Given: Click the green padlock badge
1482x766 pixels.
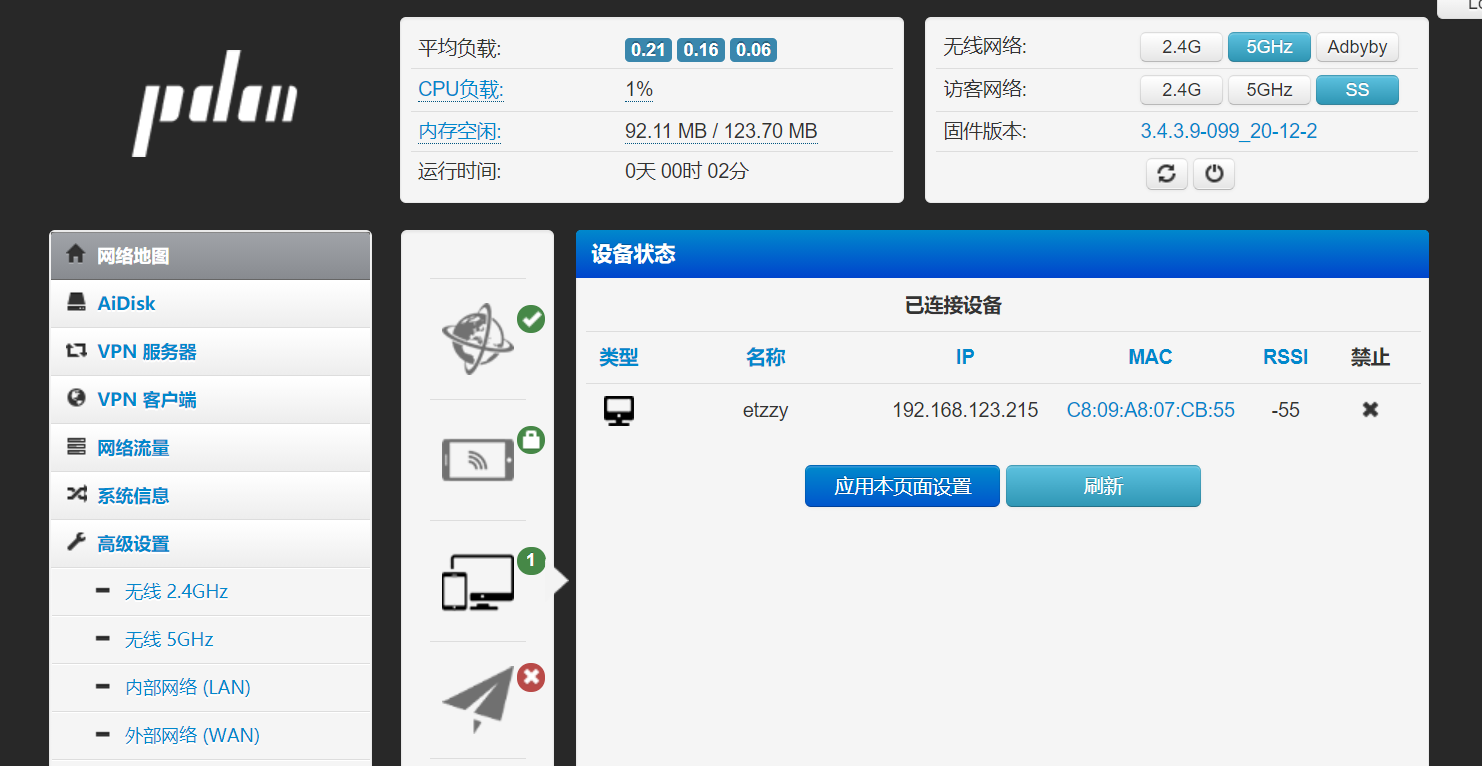Looking at the screenshot, I should pos(531,440).
